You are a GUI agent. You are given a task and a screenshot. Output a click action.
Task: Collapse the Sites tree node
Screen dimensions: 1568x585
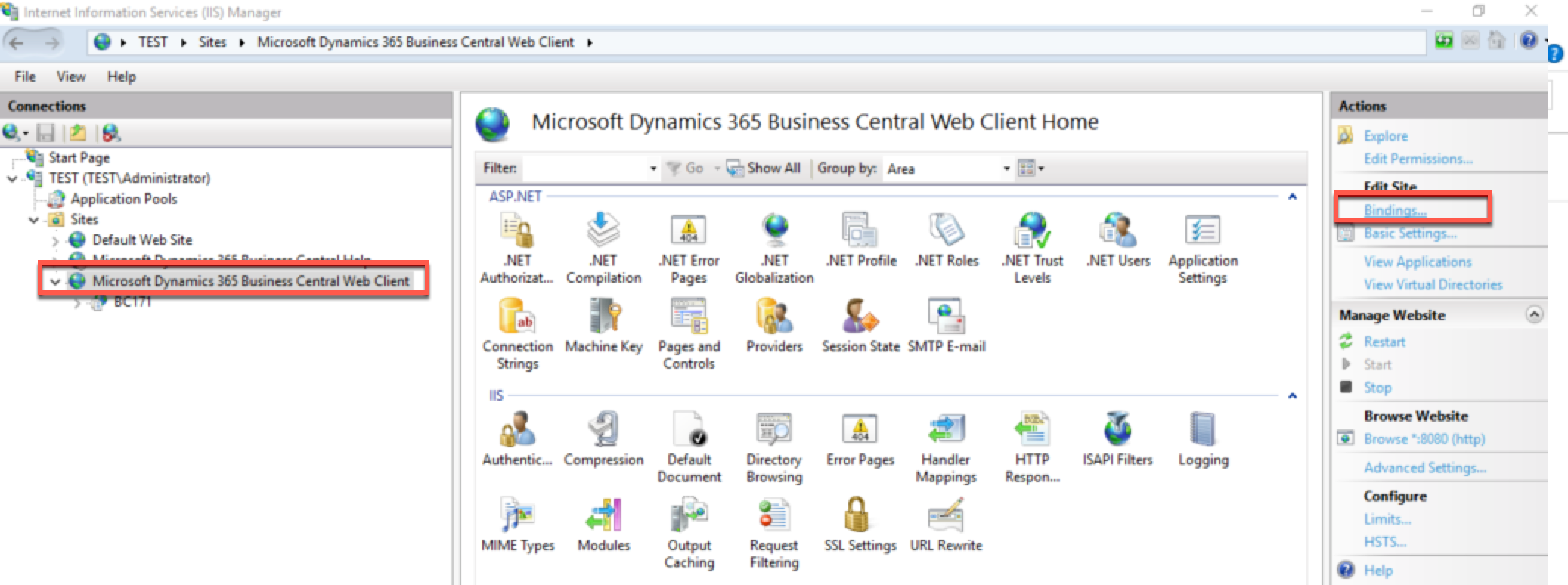[x=33, y=220]
